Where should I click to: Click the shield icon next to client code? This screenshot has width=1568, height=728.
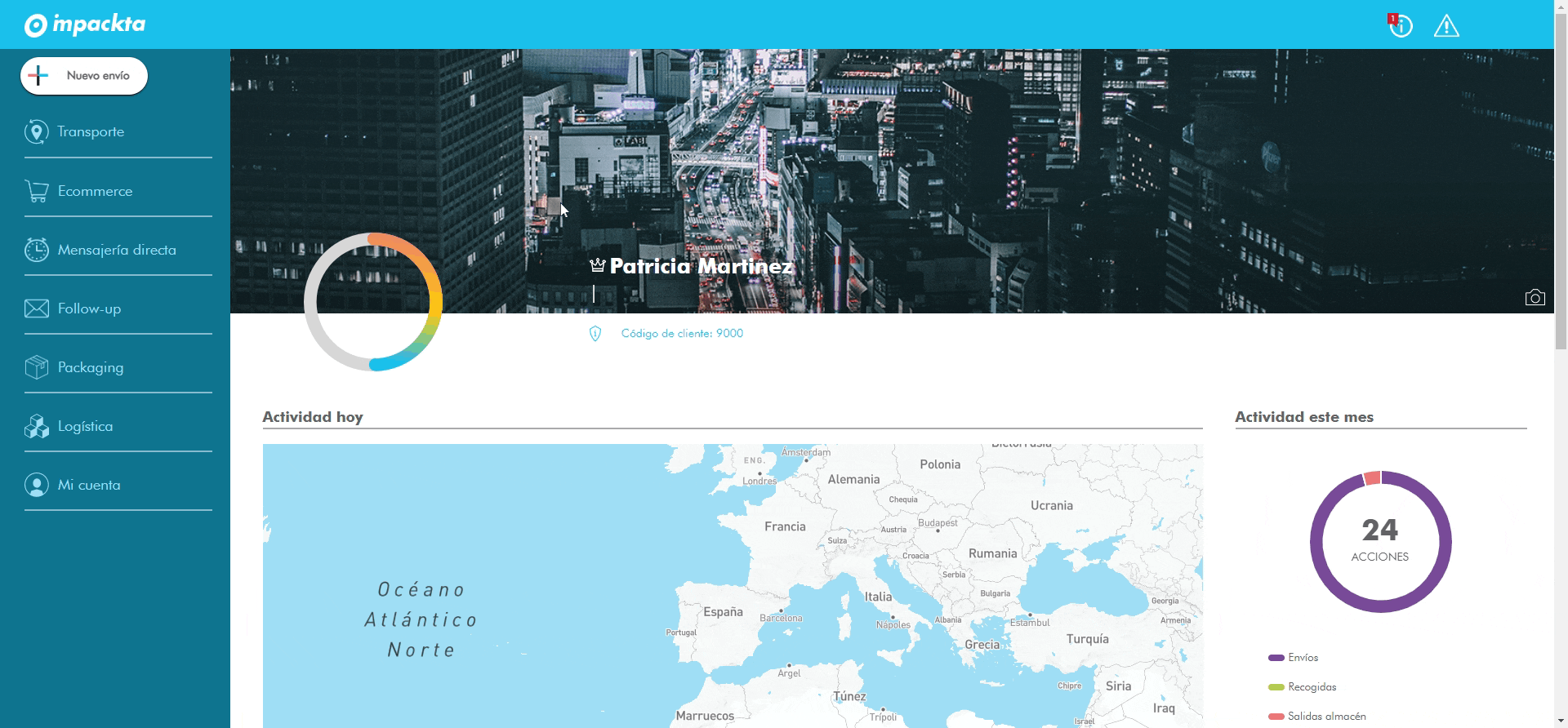[595, 334]
